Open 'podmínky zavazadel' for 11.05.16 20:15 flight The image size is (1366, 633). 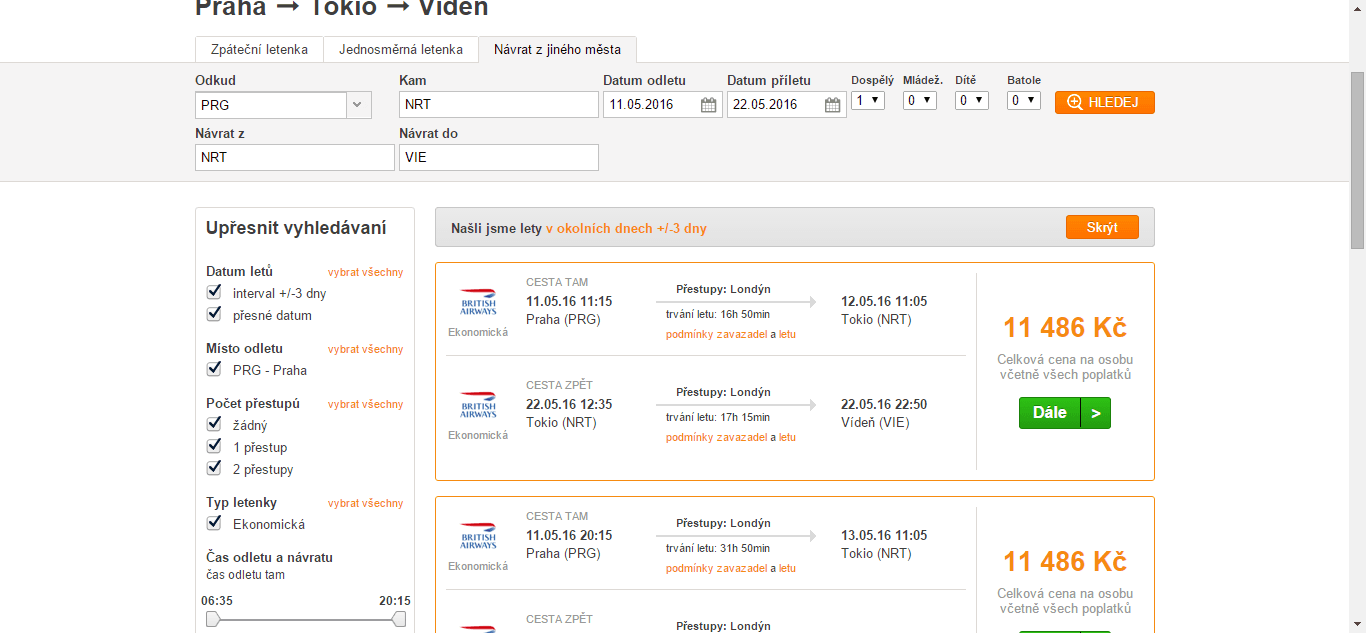(716, 568)
